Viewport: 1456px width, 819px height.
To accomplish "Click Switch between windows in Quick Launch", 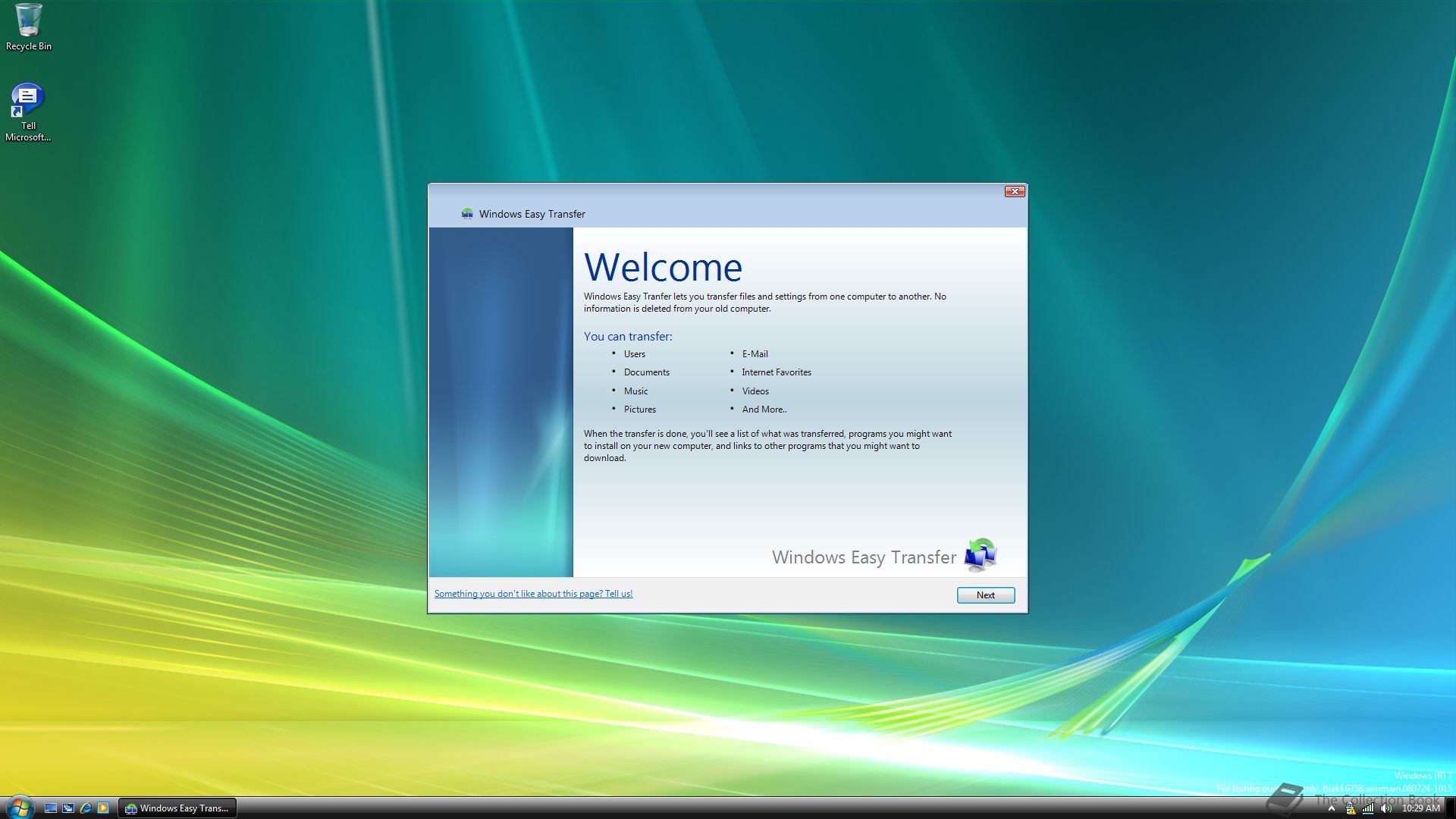I will coord(68,808).
